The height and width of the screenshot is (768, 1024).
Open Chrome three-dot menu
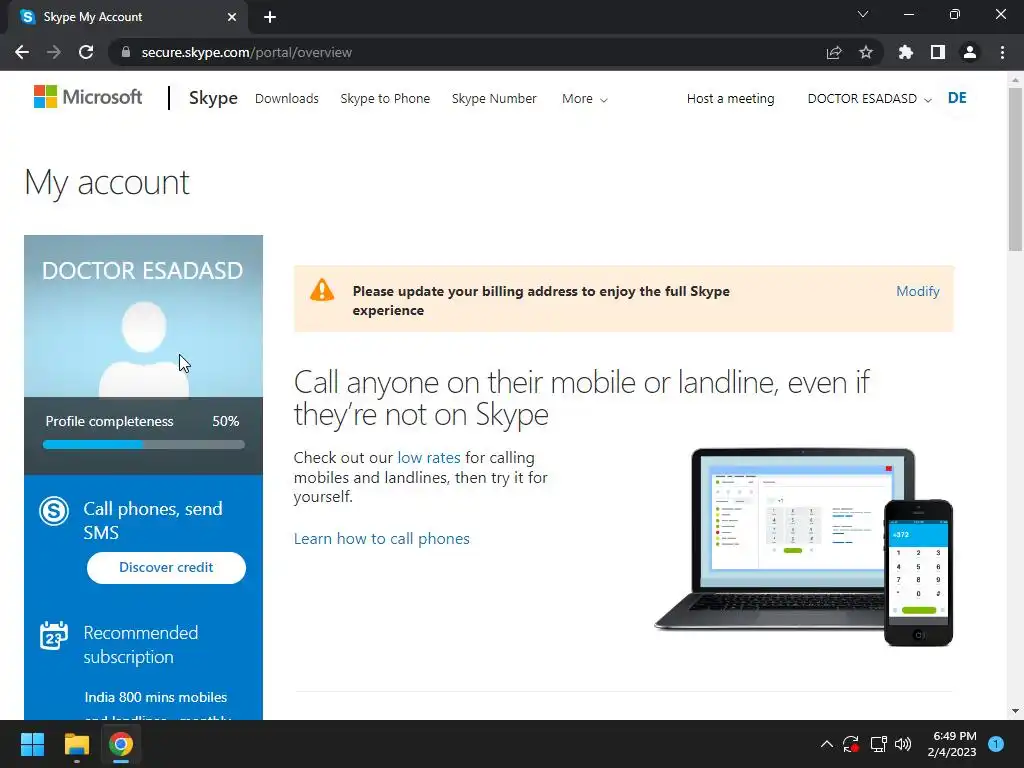tap(1002, 52)
